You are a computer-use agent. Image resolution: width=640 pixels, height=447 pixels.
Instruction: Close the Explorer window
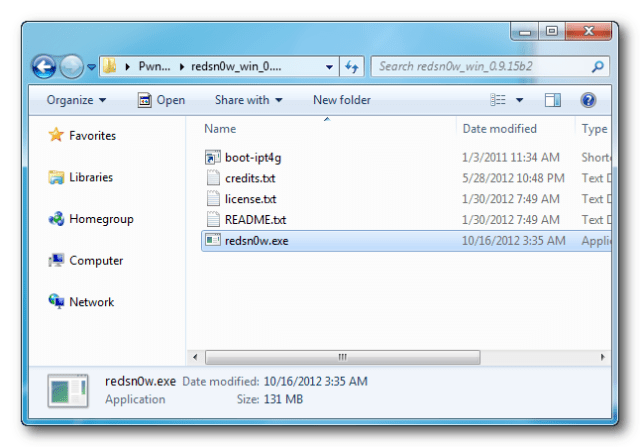(588, 31)
